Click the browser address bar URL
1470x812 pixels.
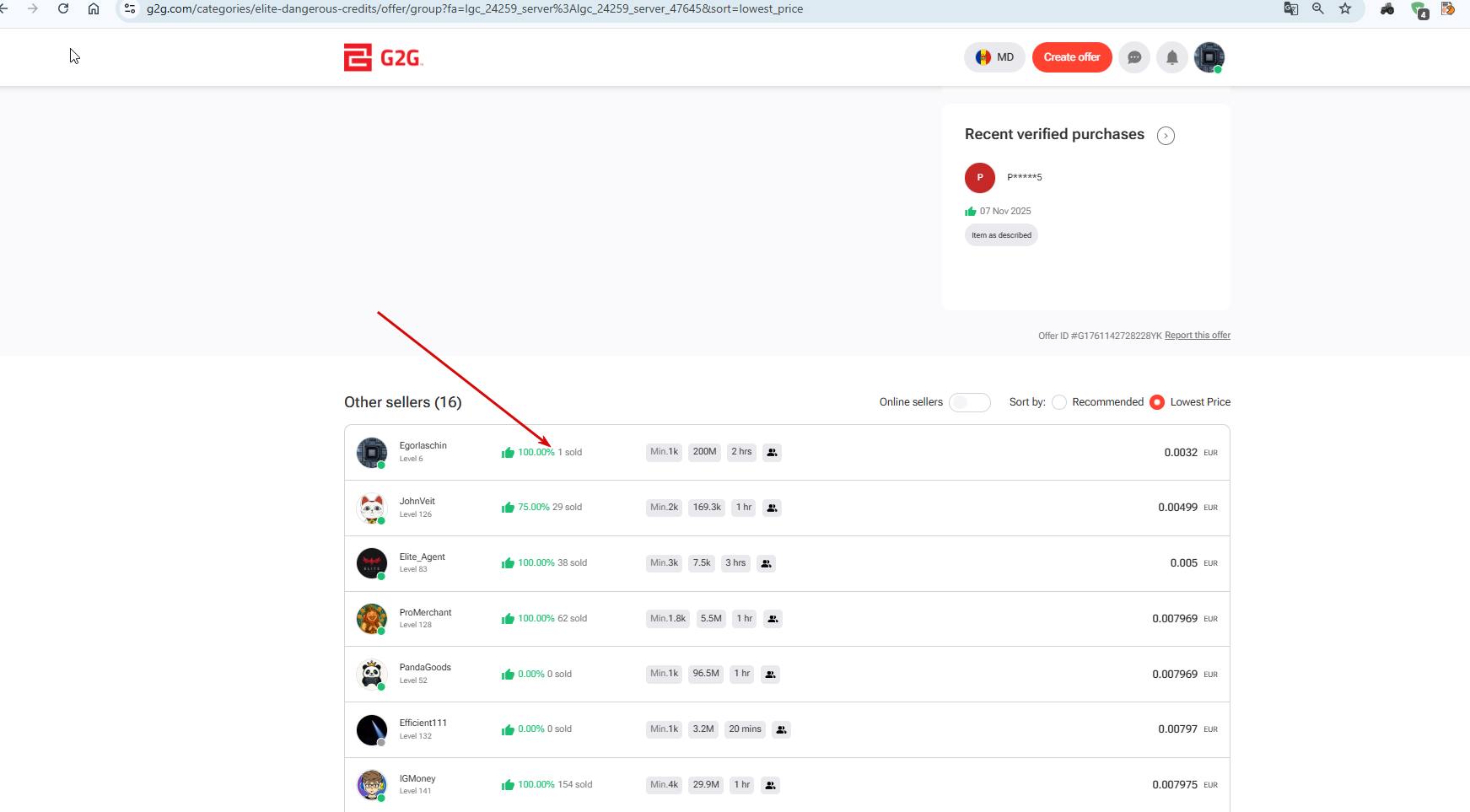click(475, 9)
